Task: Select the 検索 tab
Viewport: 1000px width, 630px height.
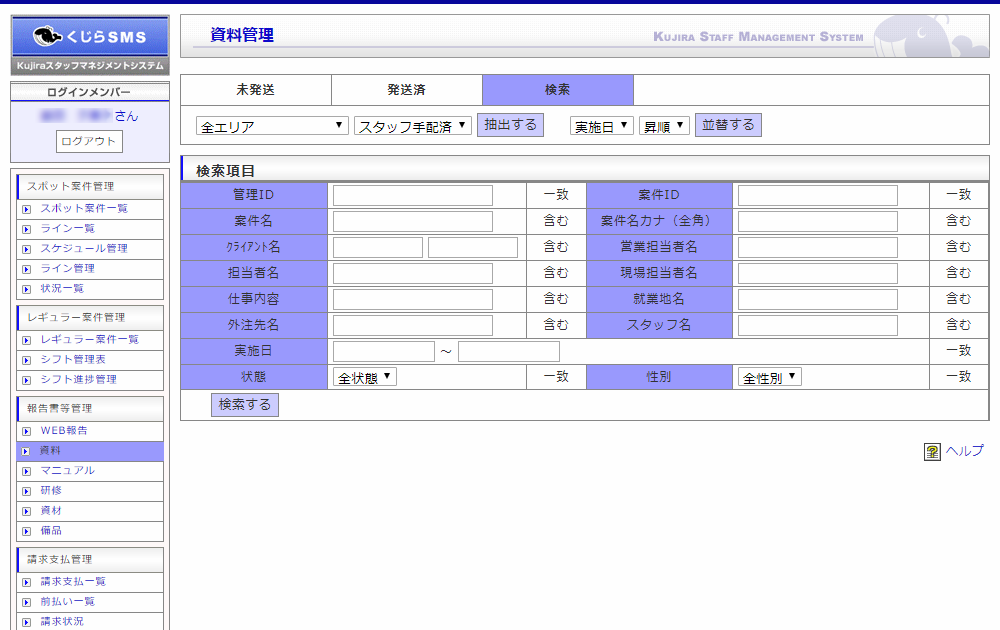Action: coord(558,90)
